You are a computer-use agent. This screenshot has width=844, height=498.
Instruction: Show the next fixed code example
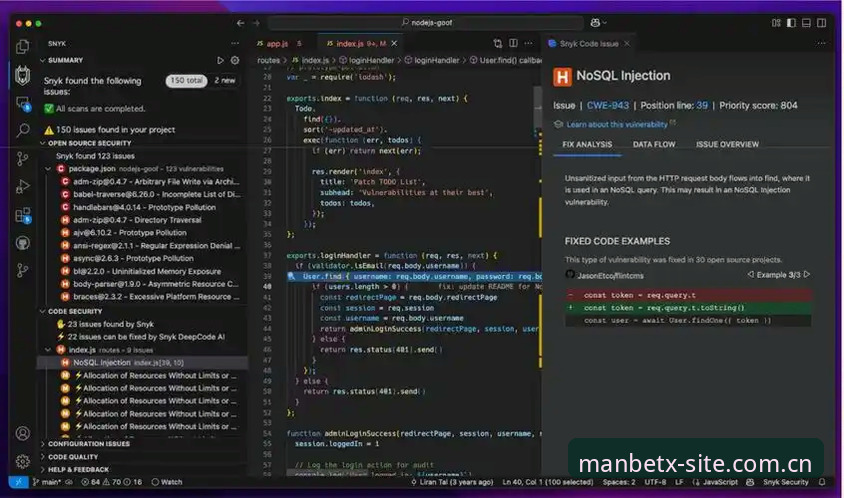[806, 275]
